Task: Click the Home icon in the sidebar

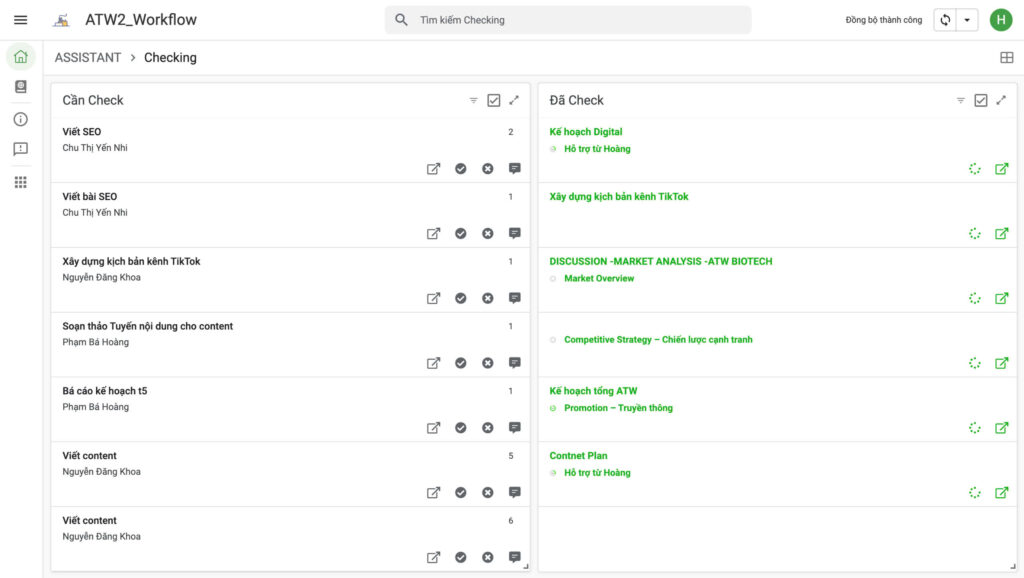Action: tap(20, 56)
